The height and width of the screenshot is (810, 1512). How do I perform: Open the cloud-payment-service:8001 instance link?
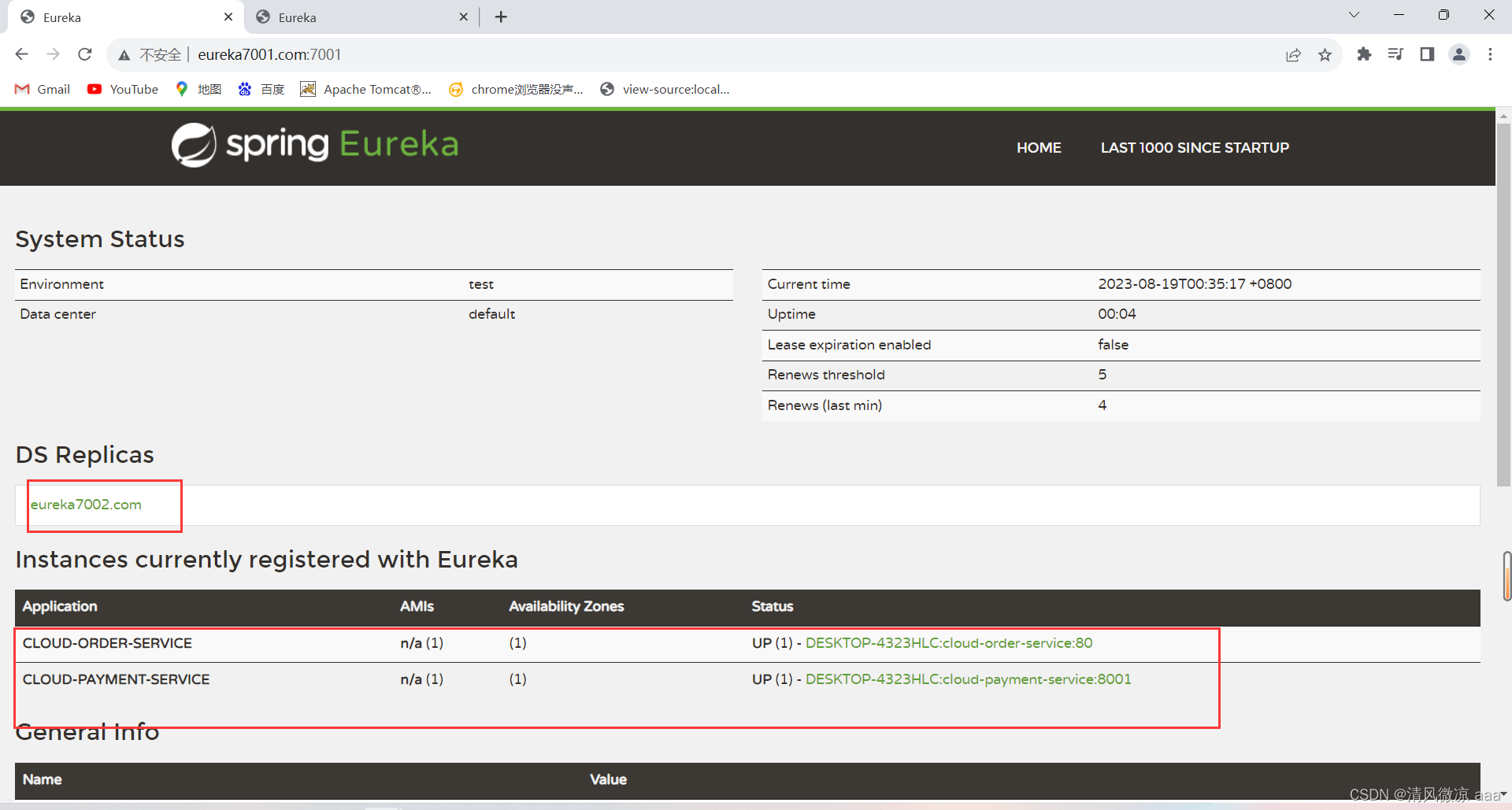[x=968, y=679]
